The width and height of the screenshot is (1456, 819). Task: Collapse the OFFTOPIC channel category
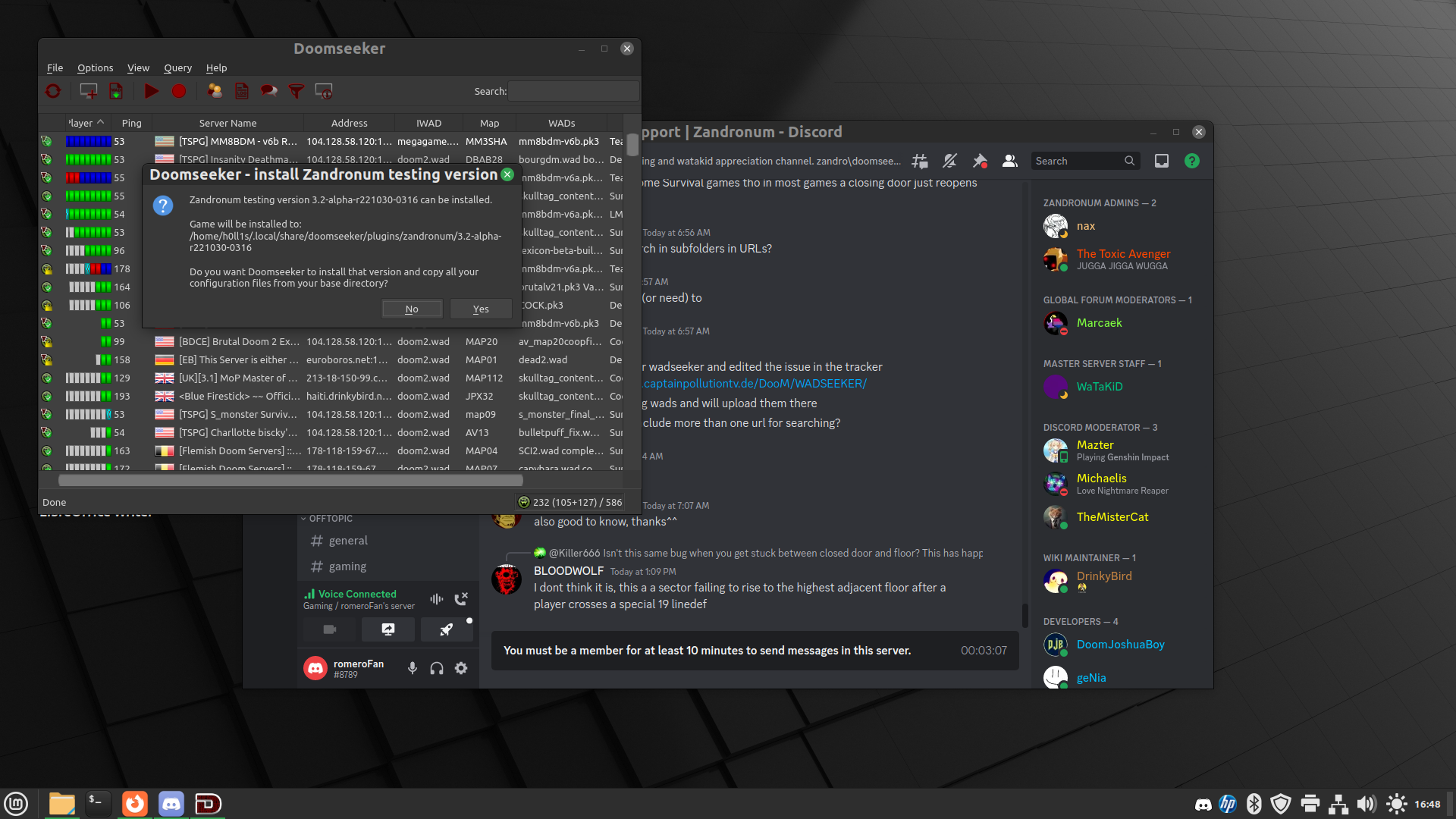tap(330, 519)
